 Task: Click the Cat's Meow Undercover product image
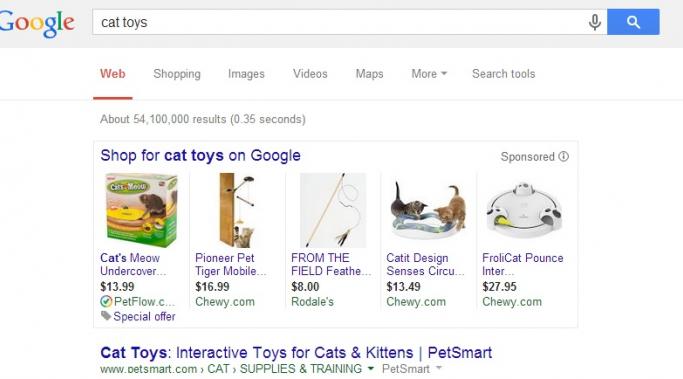142,210
